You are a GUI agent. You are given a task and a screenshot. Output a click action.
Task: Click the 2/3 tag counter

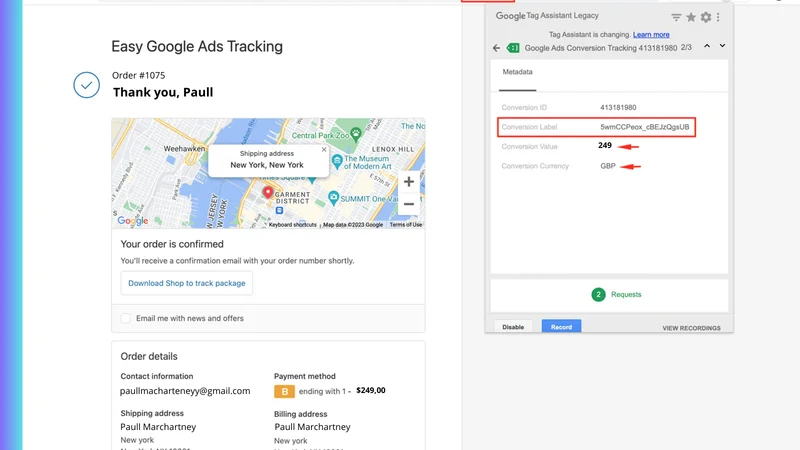686,47
